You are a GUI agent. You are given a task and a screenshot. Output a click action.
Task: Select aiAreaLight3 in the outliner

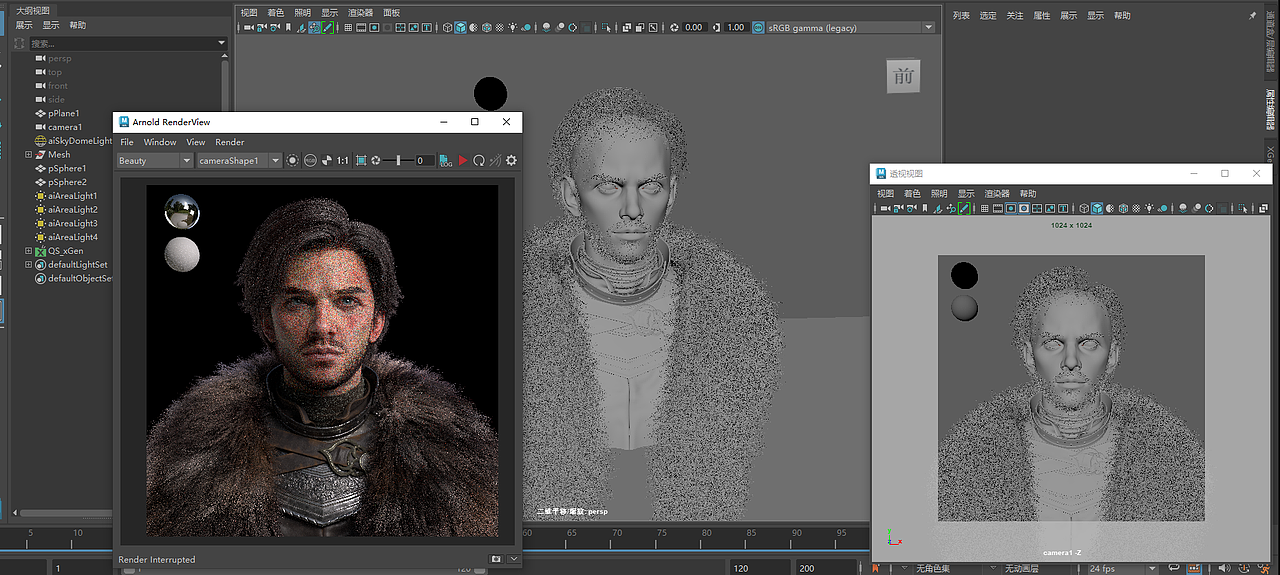click(x=72, y=224)
